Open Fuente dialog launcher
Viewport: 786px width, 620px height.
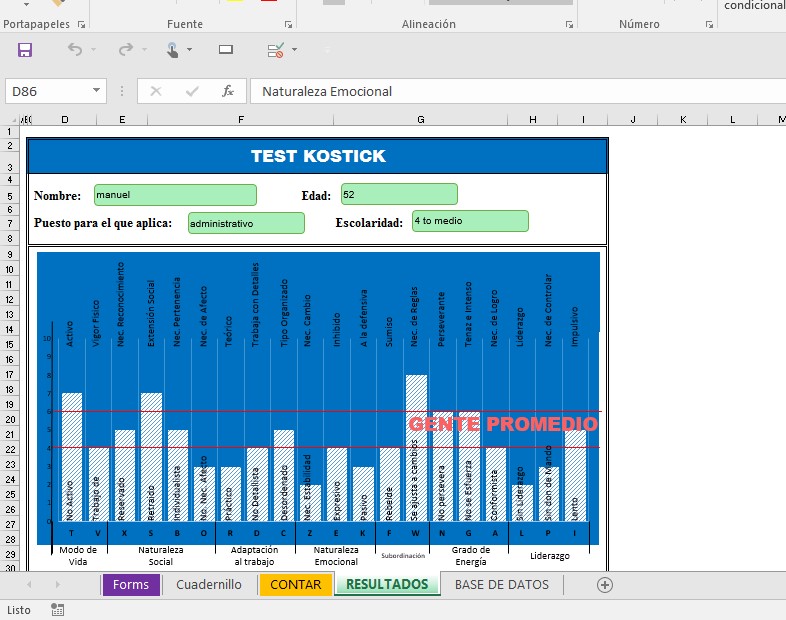pyautogui.click(x=288, y=24)
